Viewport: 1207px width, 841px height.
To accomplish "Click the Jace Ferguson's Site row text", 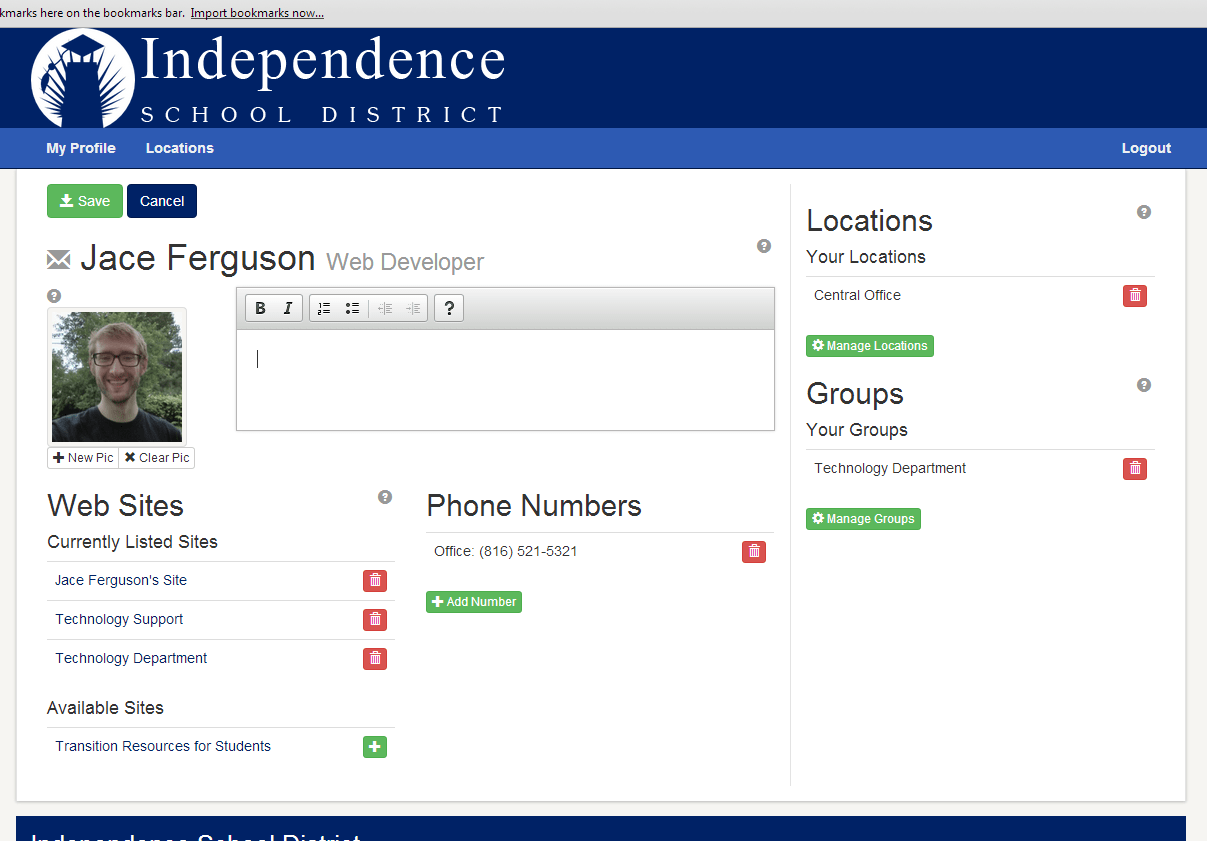I will (x=121, y=580).
